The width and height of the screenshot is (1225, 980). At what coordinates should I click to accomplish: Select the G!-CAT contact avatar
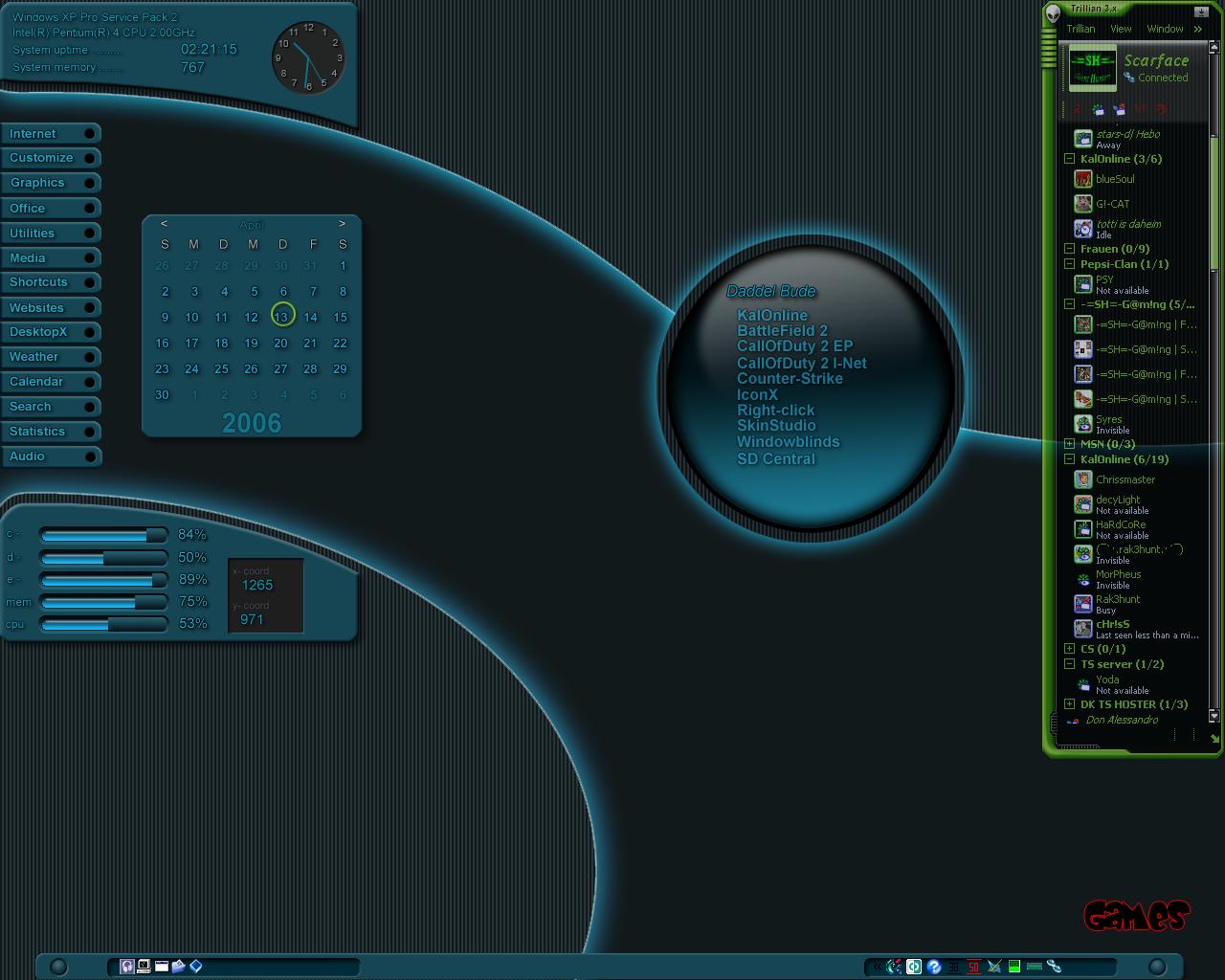click(x=1082, y=204)
